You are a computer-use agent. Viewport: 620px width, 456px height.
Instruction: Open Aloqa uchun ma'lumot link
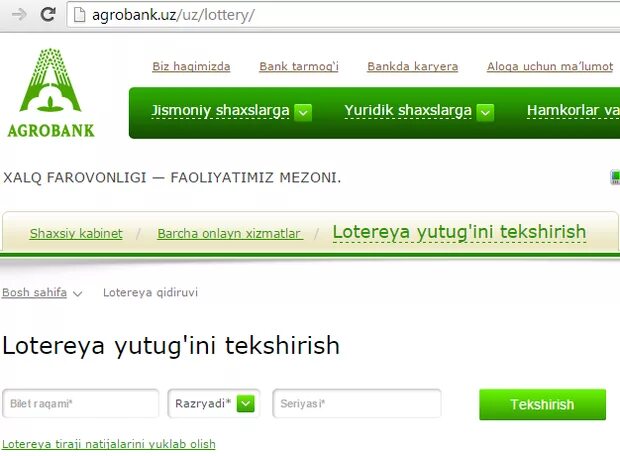pos(550,66)
